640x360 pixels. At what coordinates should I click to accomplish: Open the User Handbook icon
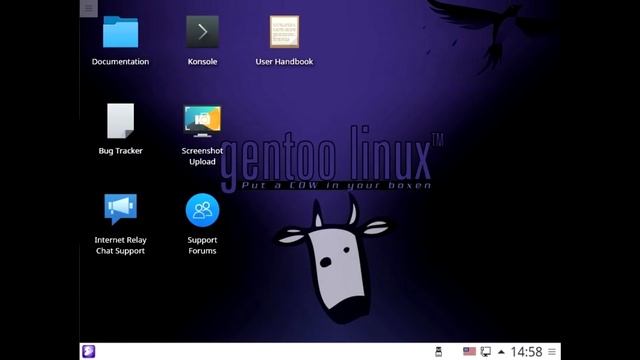point(284,32)
